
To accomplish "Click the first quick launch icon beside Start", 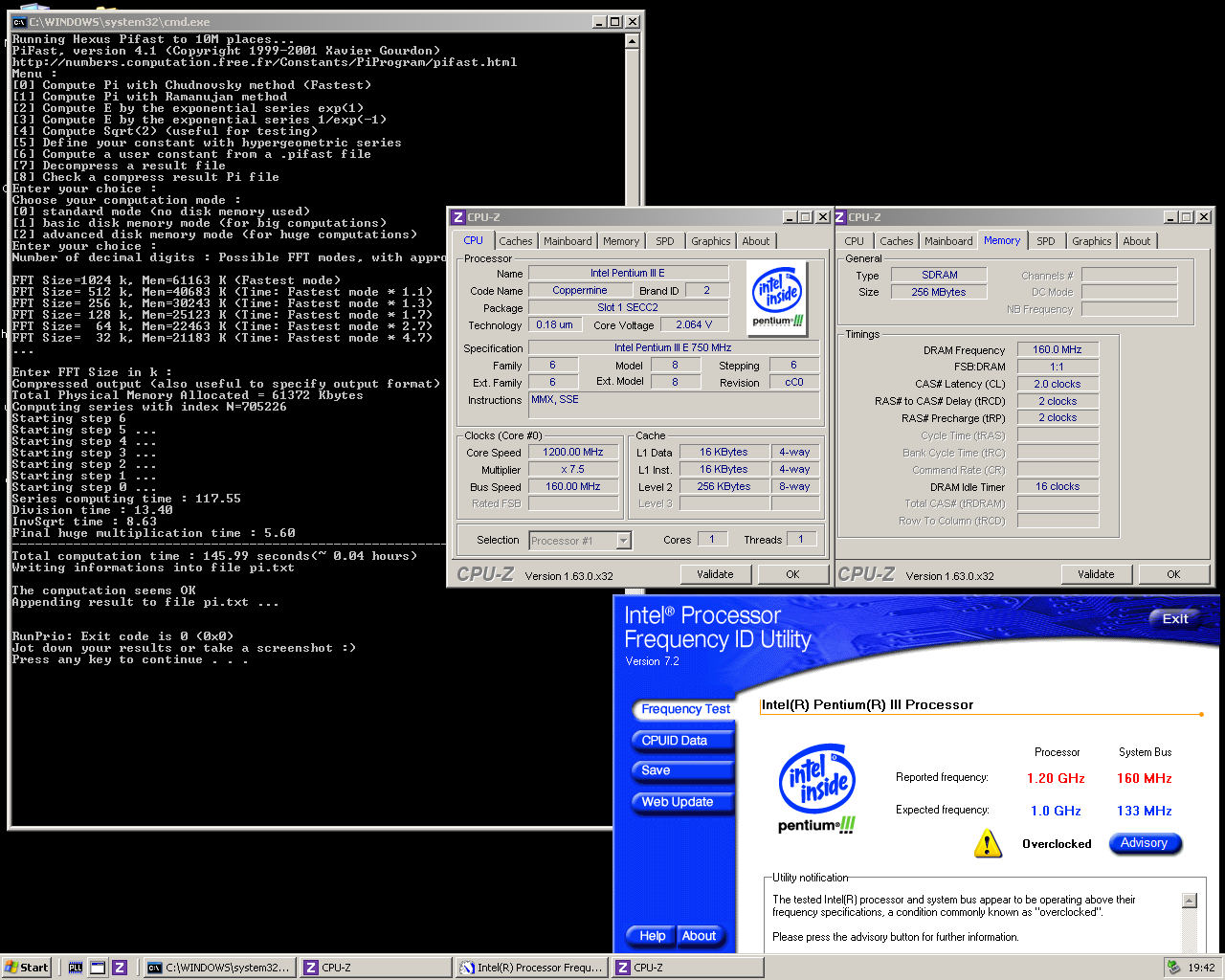I will (76, 968).
